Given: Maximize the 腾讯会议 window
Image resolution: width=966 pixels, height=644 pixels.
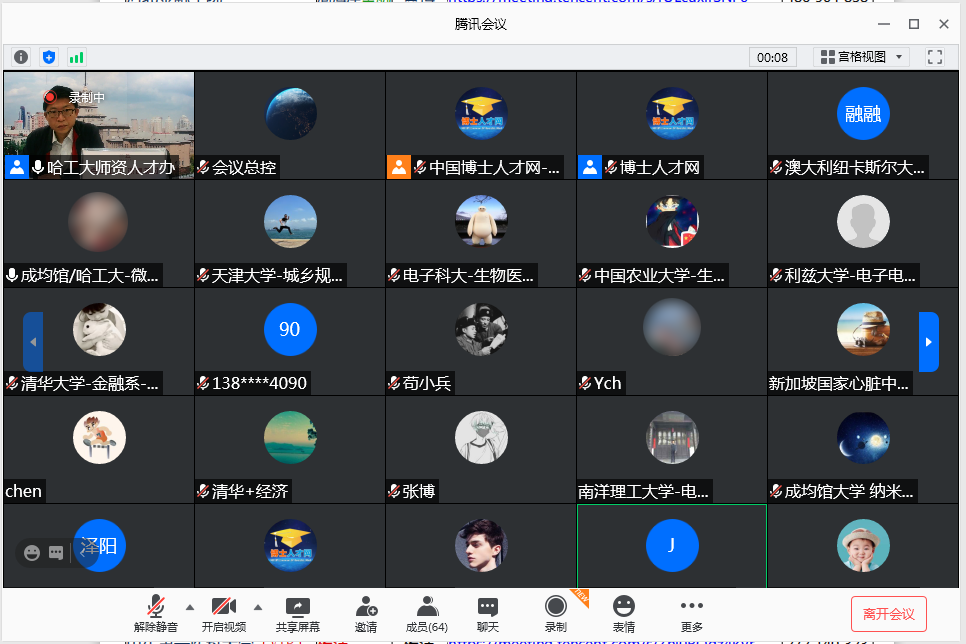Looking at the screenshot, I should pos(914,24).
